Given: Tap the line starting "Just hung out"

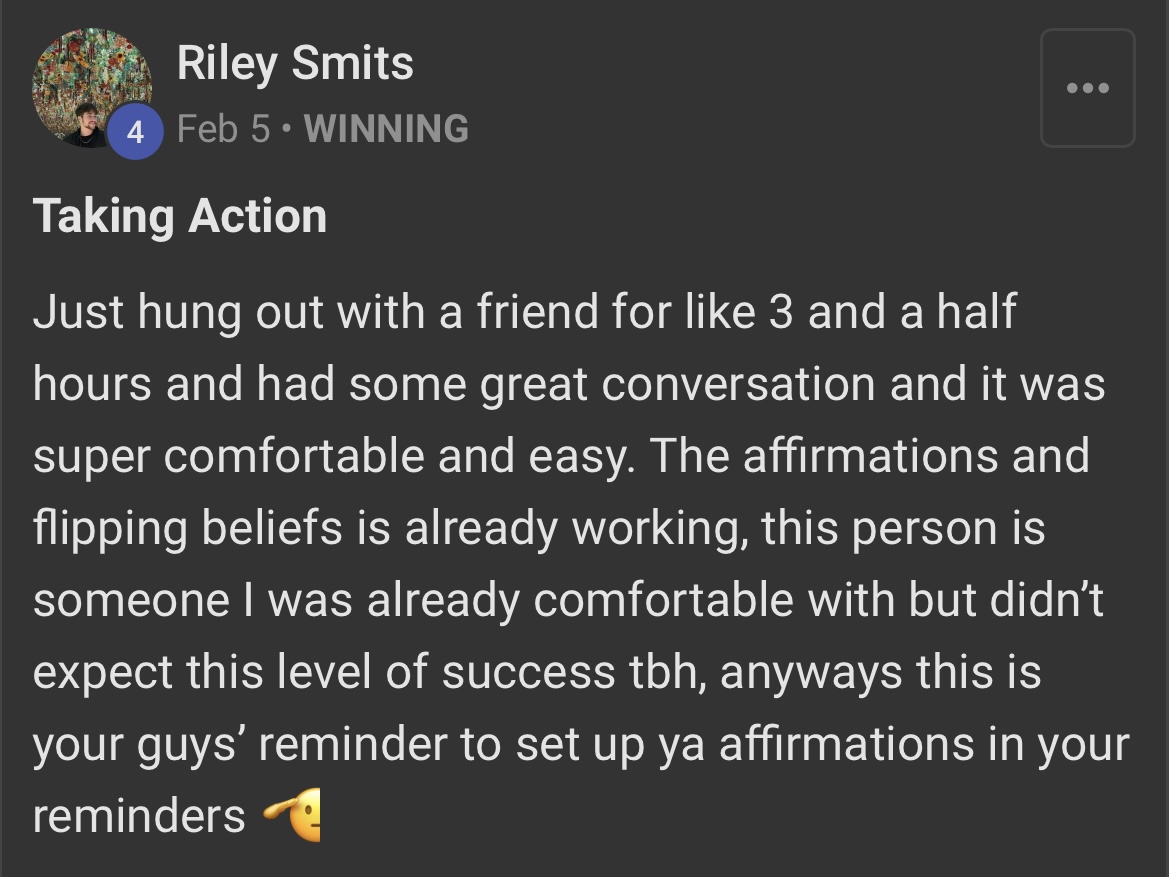Looking at the screenshot, I should 524,311.
